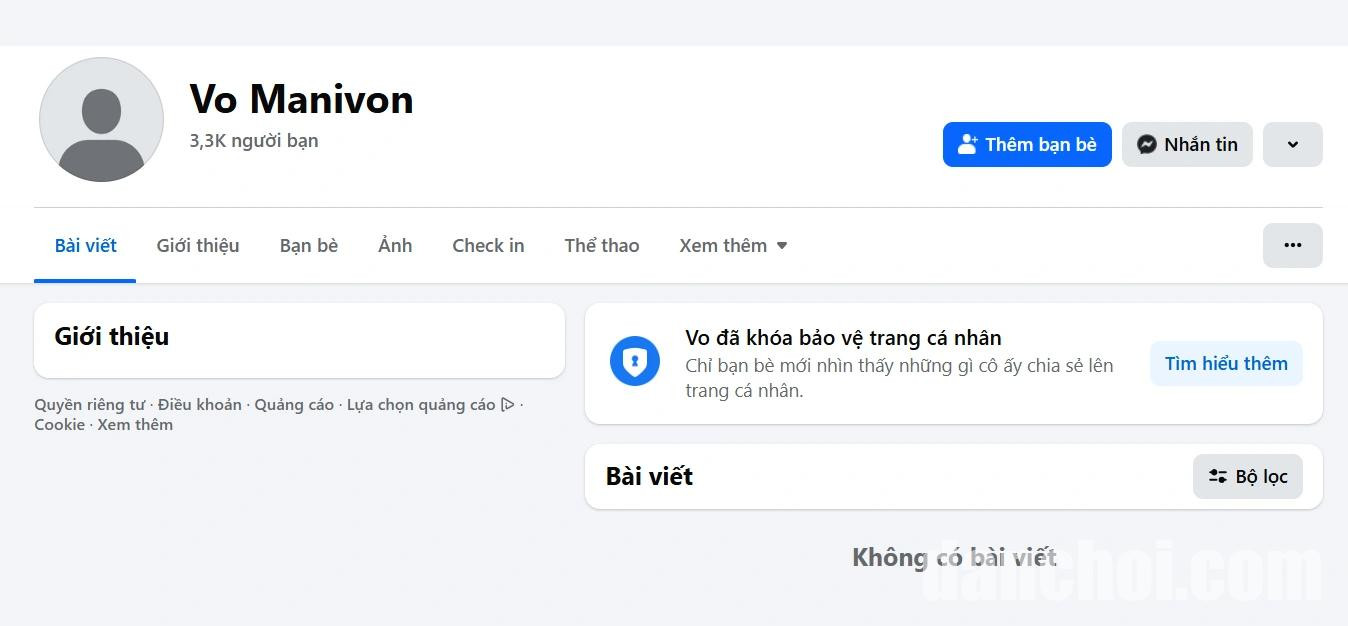Open the Quyền riêng tư link
Image resolution: width=1348 pixels, height=626 pixels.
pos(90,405)
